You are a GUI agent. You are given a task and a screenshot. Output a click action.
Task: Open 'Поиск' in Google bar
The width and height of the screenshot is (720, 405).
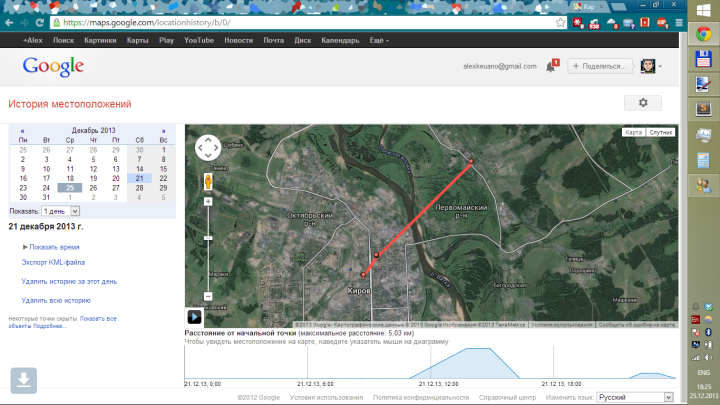[63, 40]
